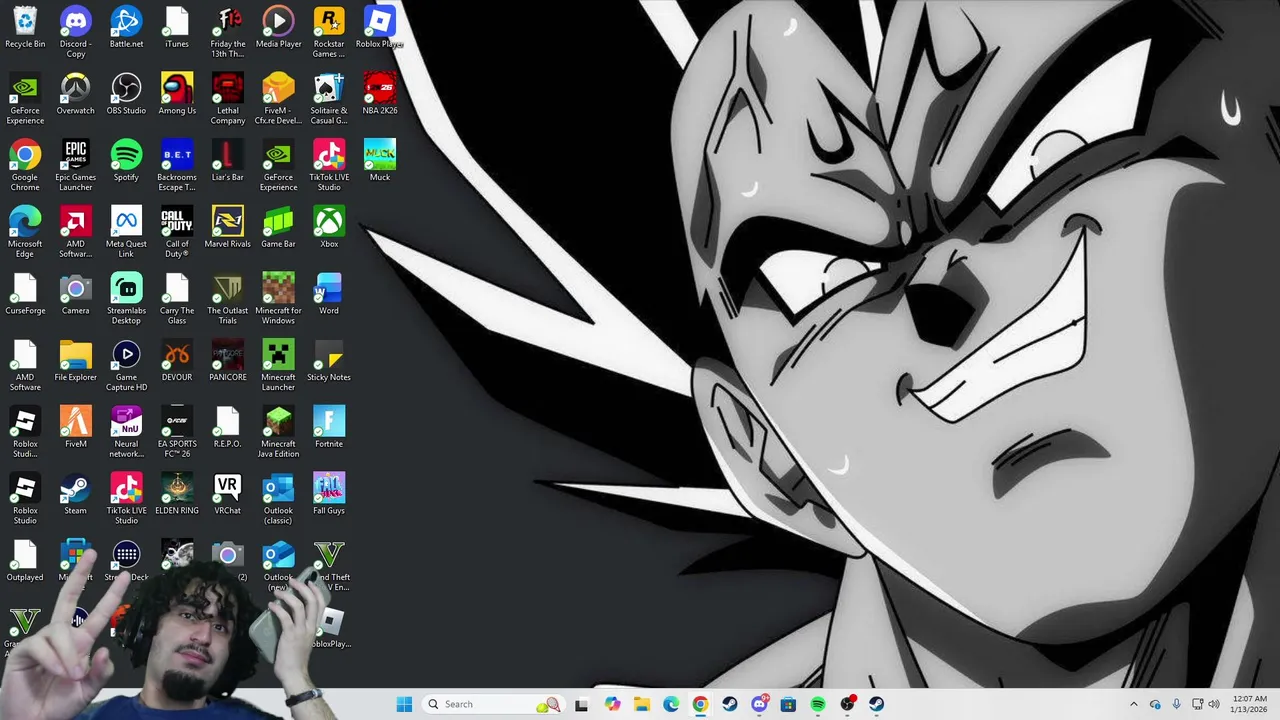Select File Explorer desktop icon

click(76, 360)
